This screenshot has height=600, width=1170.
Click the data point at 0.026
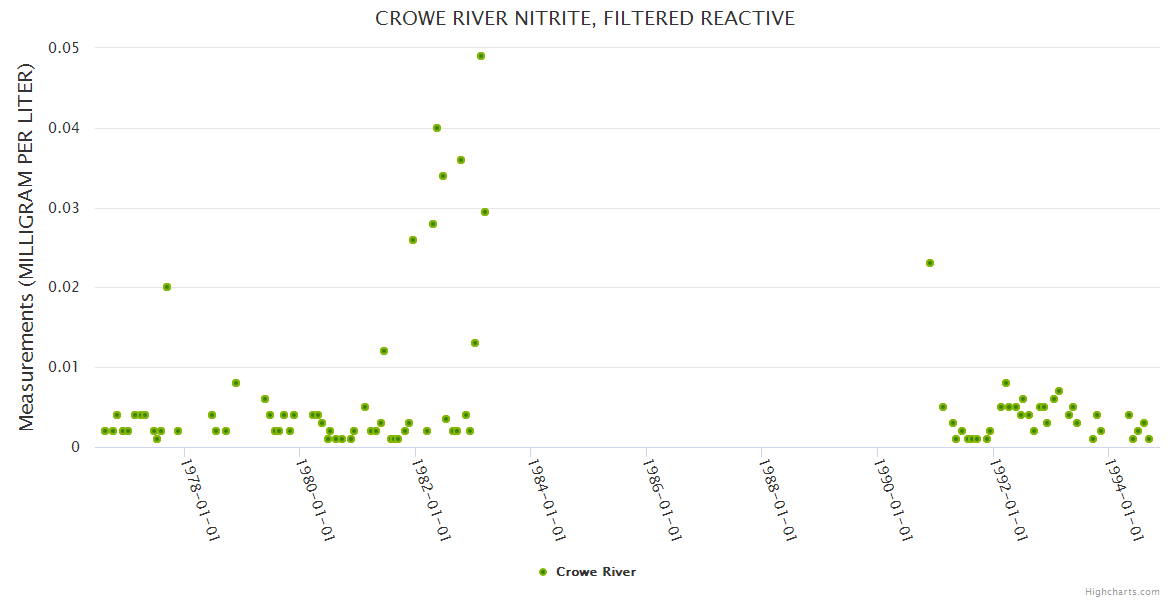coord(413,240)
